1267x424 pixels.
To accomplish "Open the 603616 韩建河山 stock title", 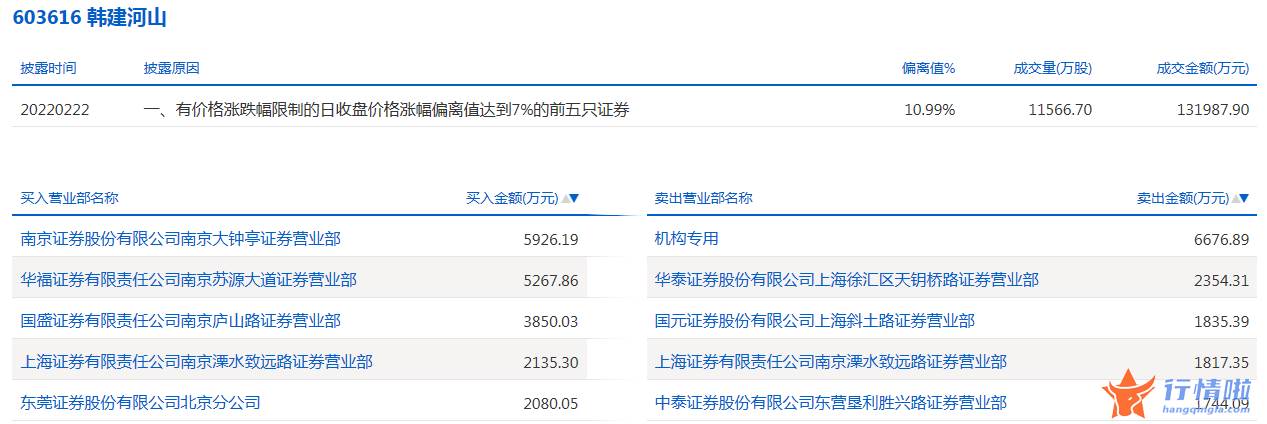I will [x=91, y=17].
